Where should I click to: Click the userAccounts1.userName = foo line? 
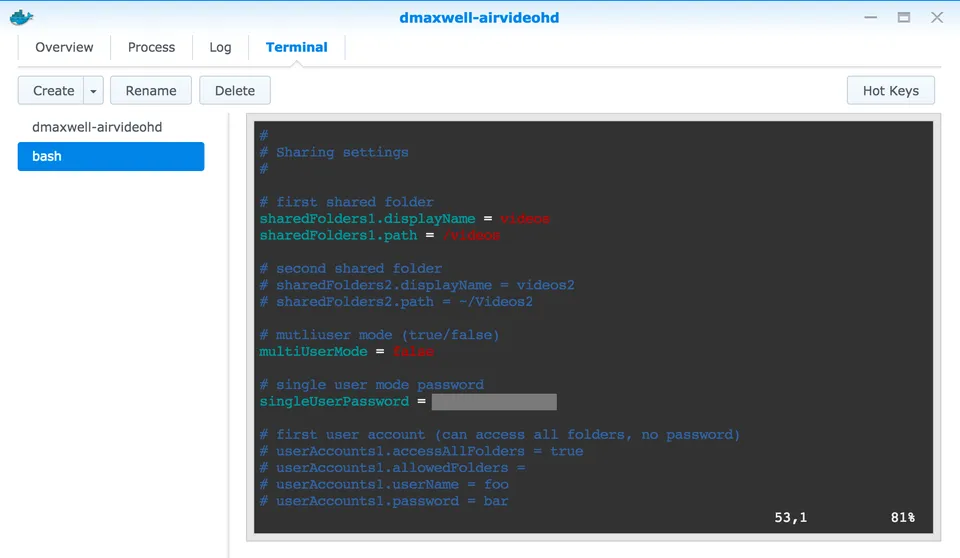coord(384,484)
